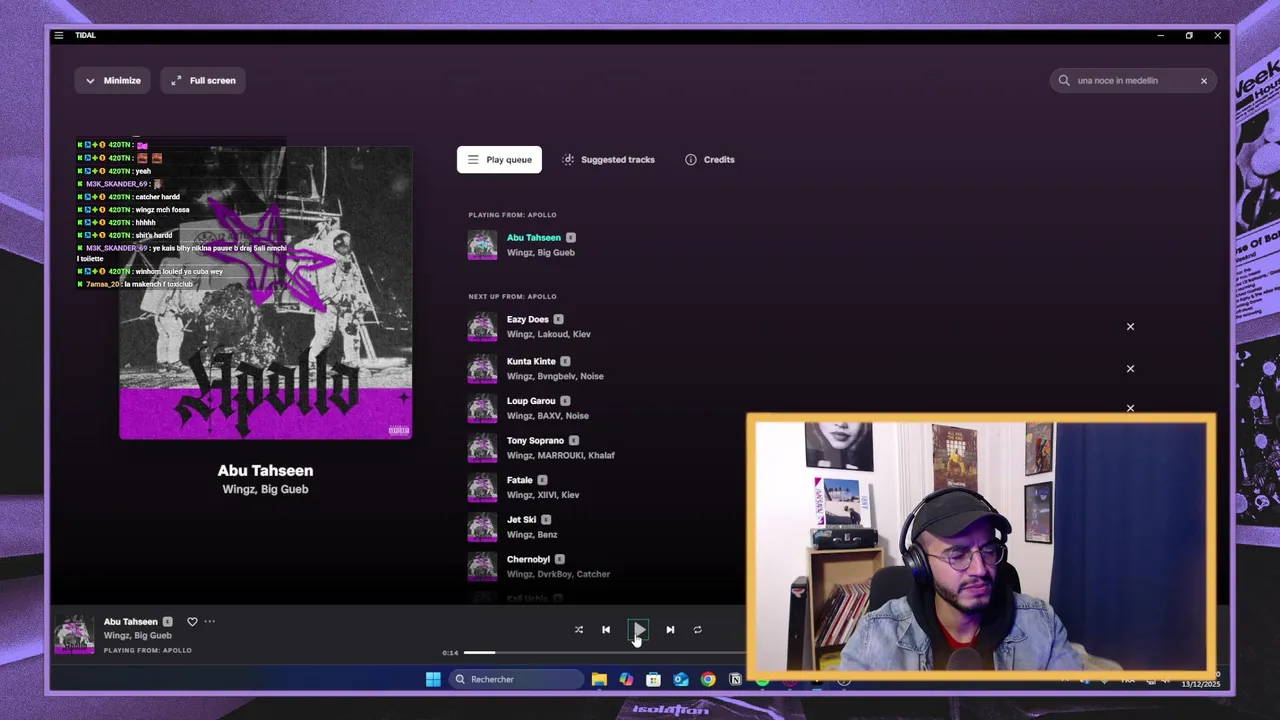Click the Rechercher taskbar search box
This screenshot has height=720, width=1280.
(x=515, y=680)
